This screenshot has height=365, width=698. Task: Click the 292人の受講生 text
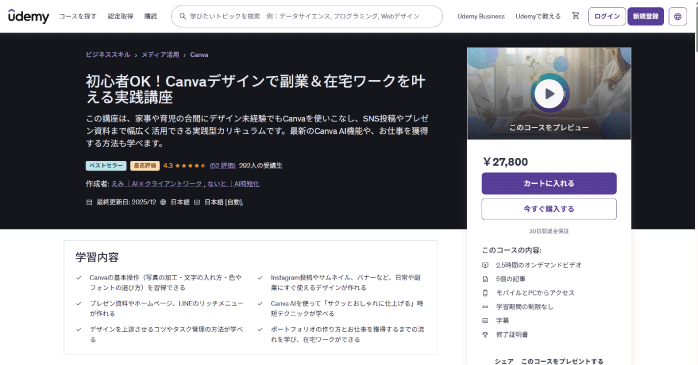click(x=260, y=166)
